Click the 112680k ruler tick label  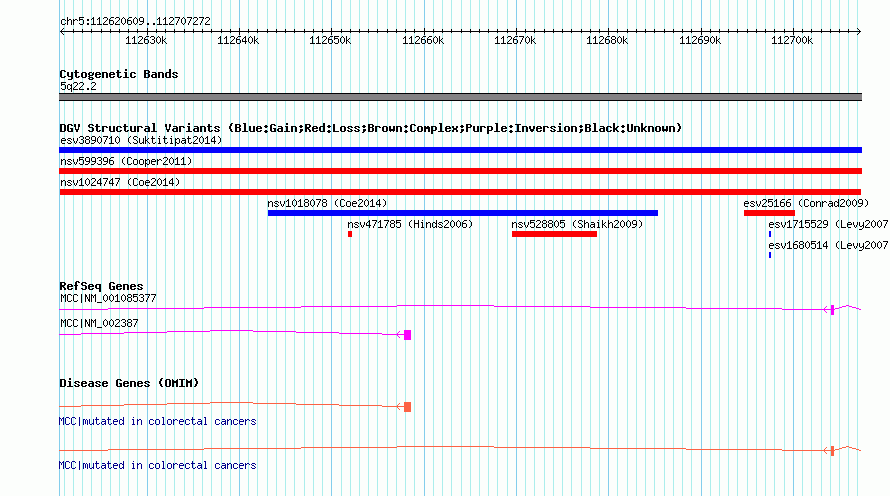coord(607,40)
